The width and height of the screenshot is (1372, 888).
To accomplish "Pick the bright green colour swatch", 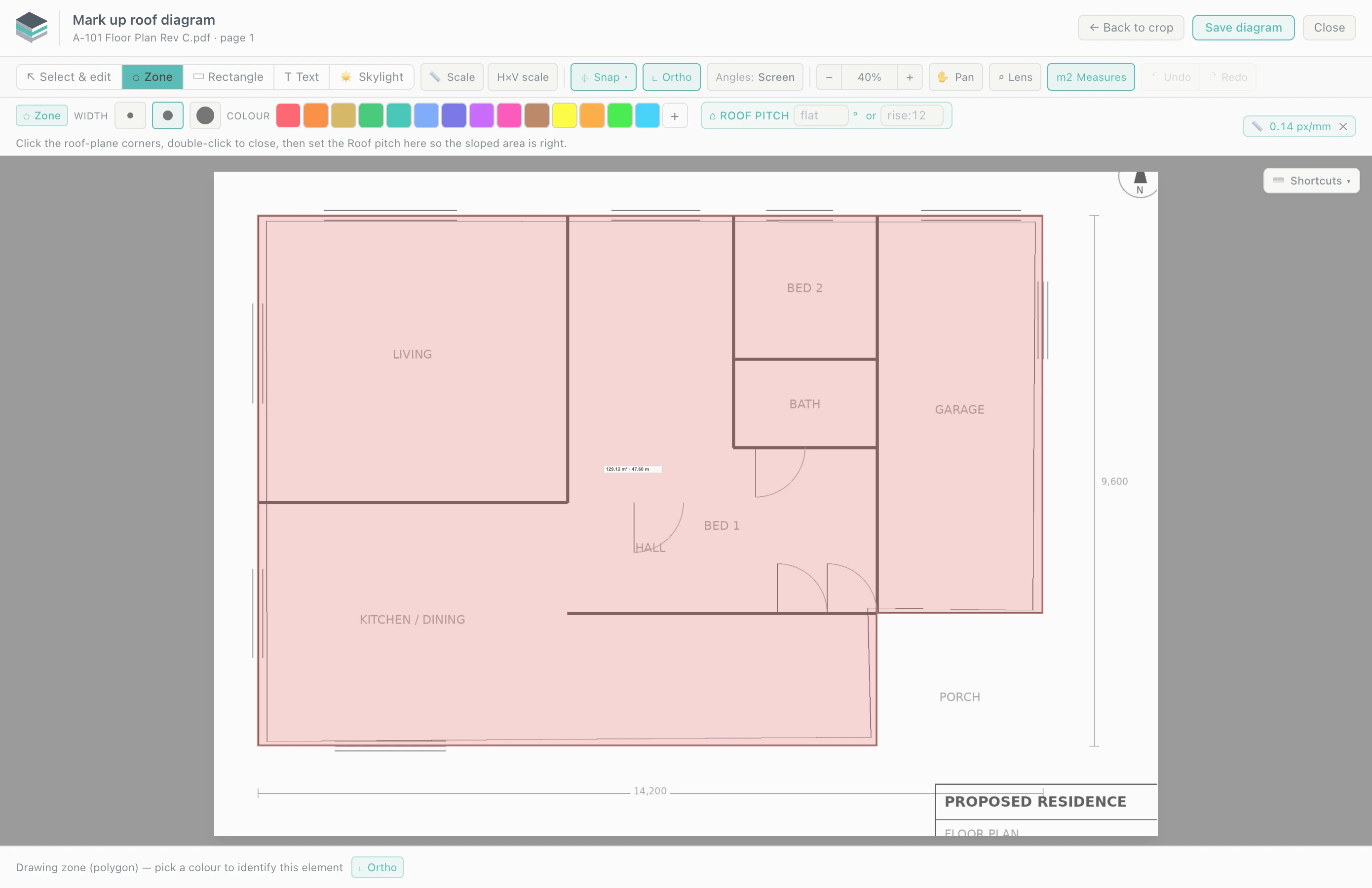I will [620, 115].
